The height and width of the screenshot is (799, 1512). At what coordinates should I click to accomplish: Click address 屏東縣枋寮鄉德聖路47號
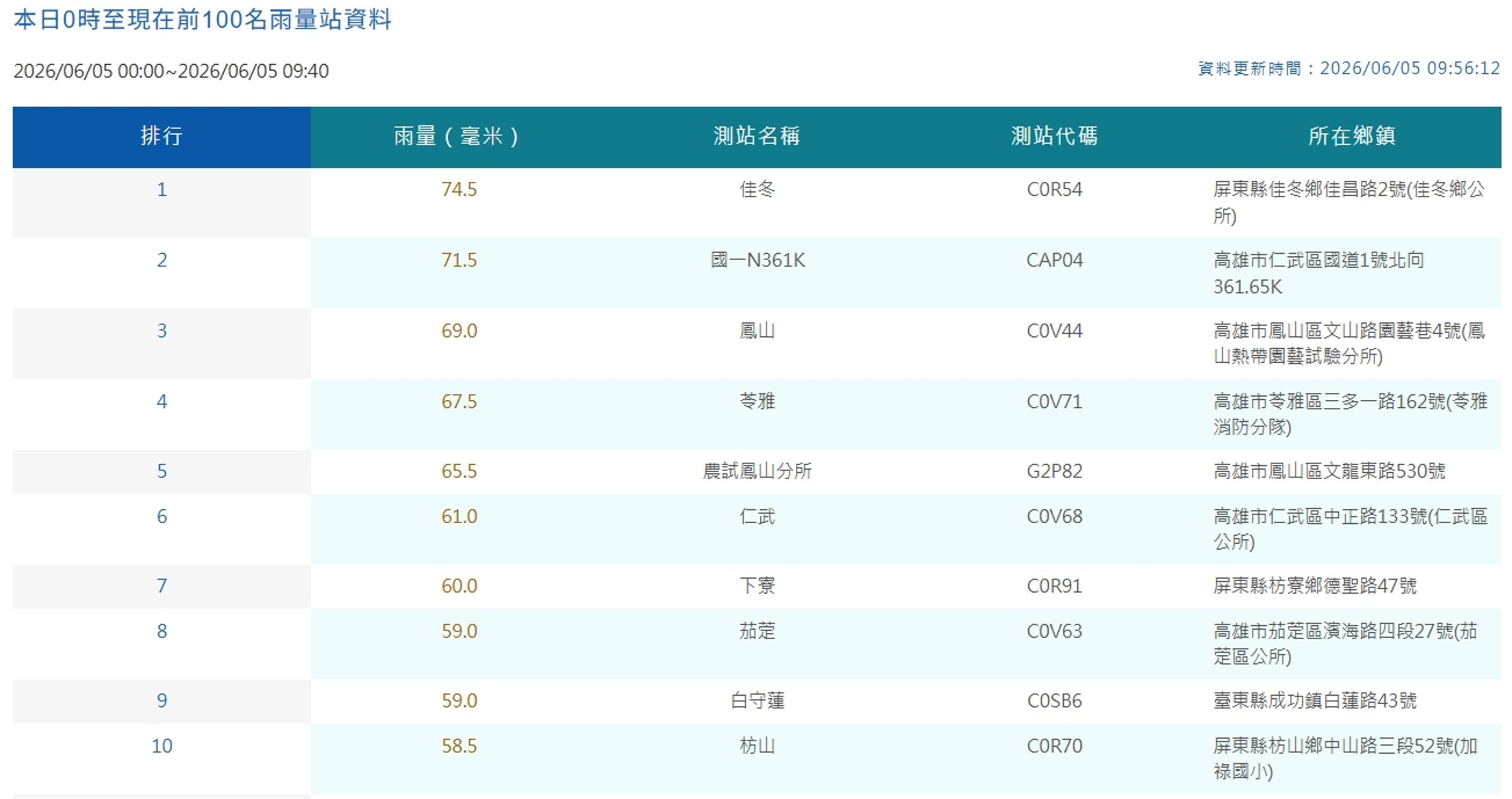[1315, 586]
